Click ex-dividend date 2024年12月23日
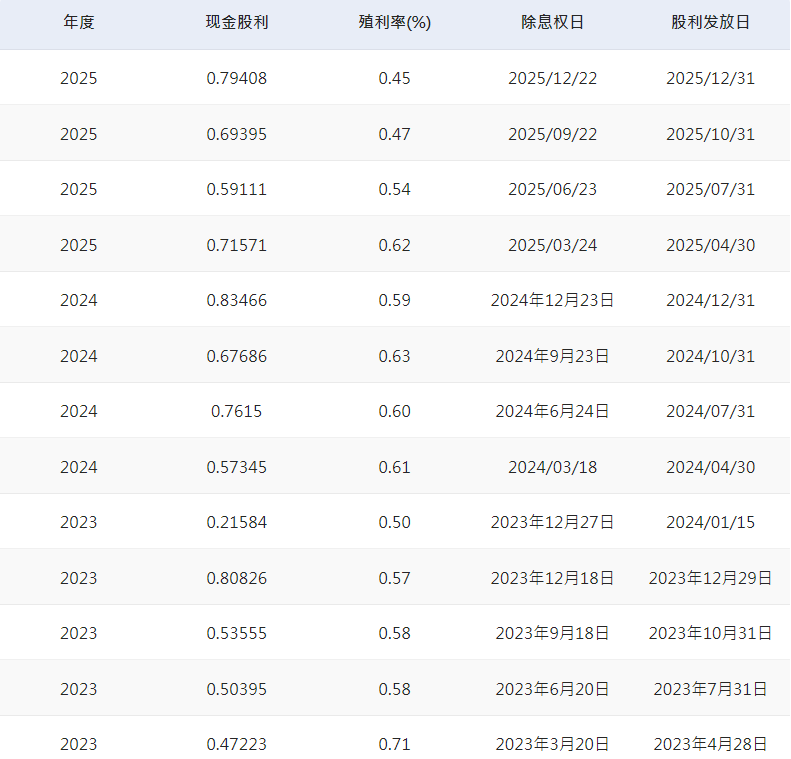This screenshot has width=791, height=759. tap(552, 300)
